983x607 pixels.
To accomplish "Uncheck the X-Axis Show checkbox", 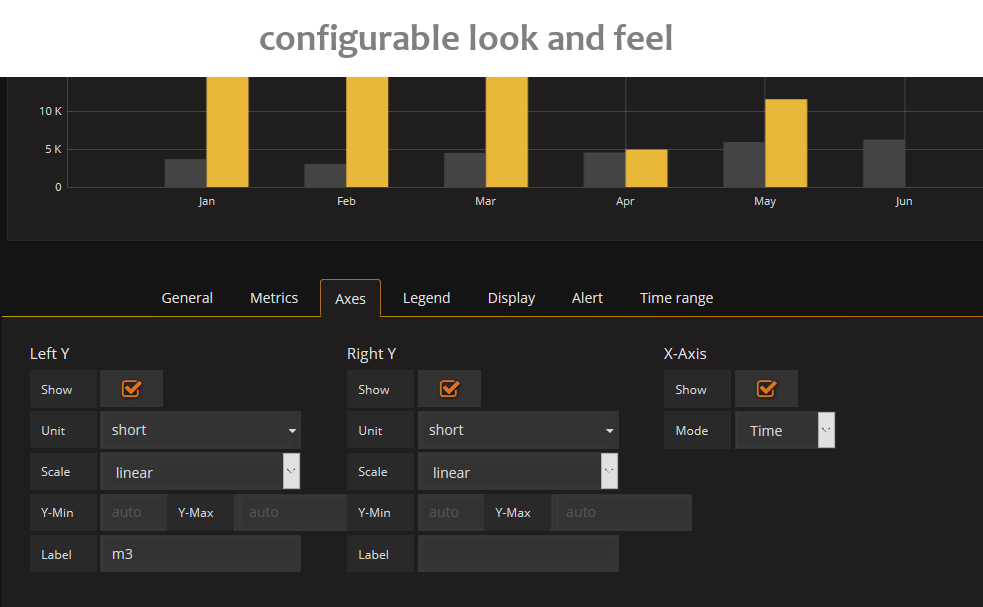I will [x=766, y=389].
